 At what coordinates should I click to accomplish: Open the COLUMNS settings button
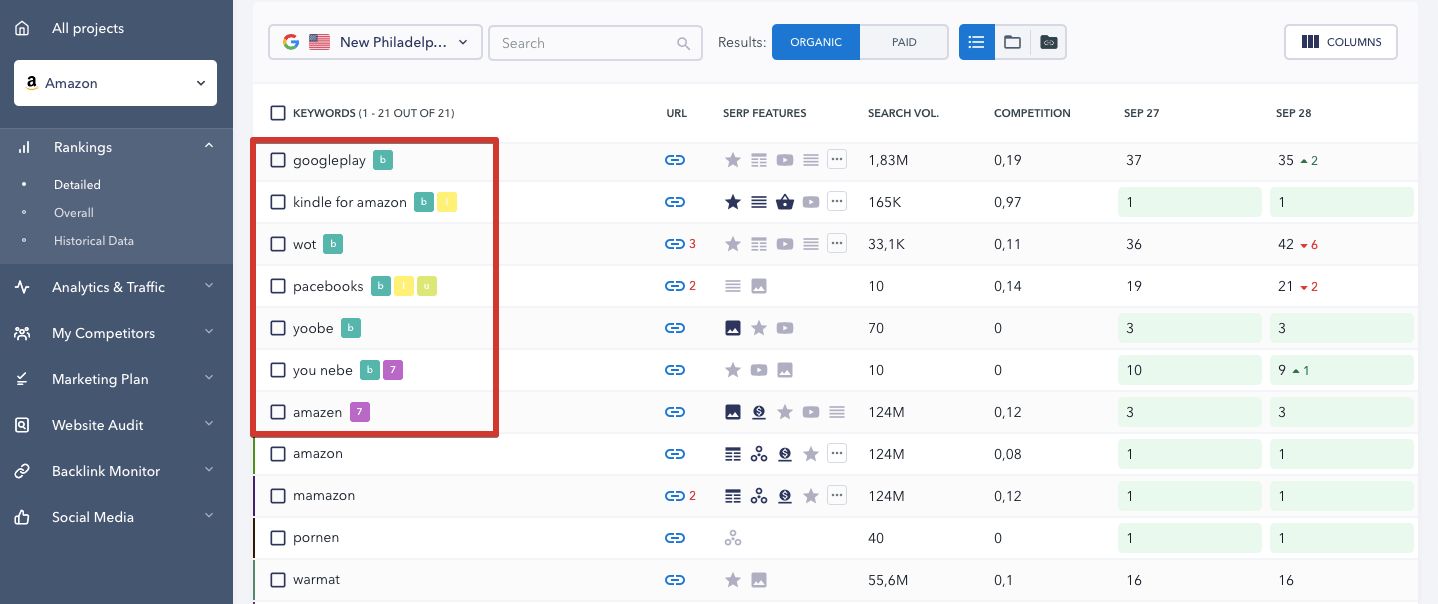pyautogui.click(x=1341, y=42)
